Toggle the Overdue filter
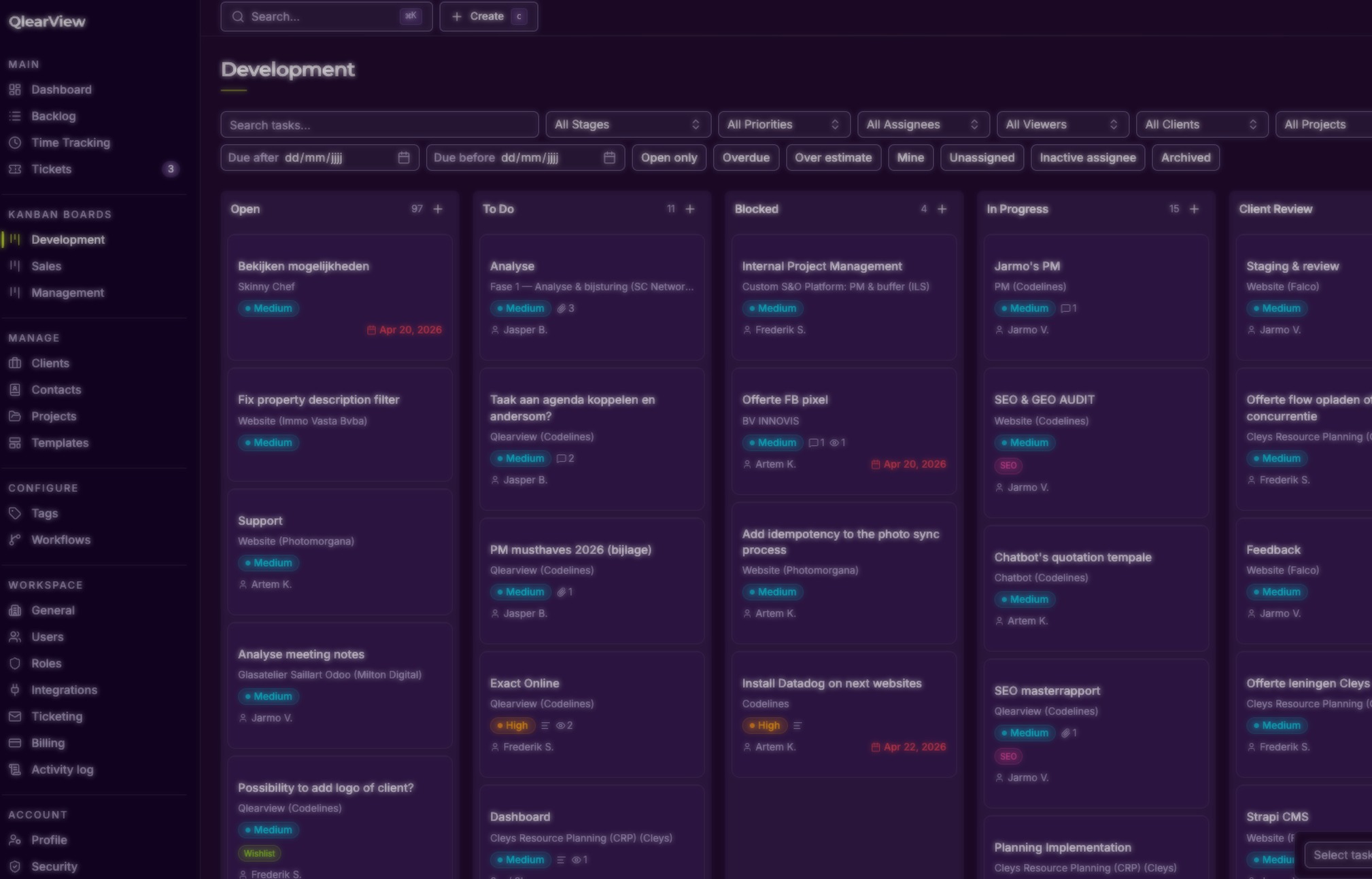The image size is (1372, 879). click(x=746, y=158)
